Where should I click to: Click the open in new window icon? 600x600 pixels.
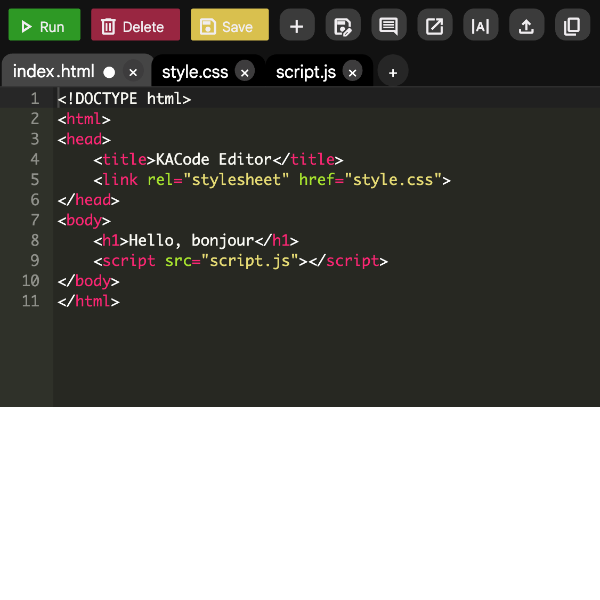click(434, 26)
